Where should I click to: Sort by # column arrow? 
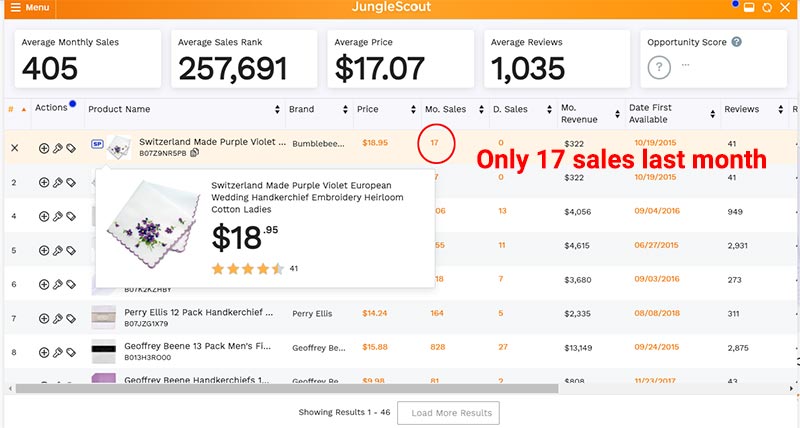(23, 109)
